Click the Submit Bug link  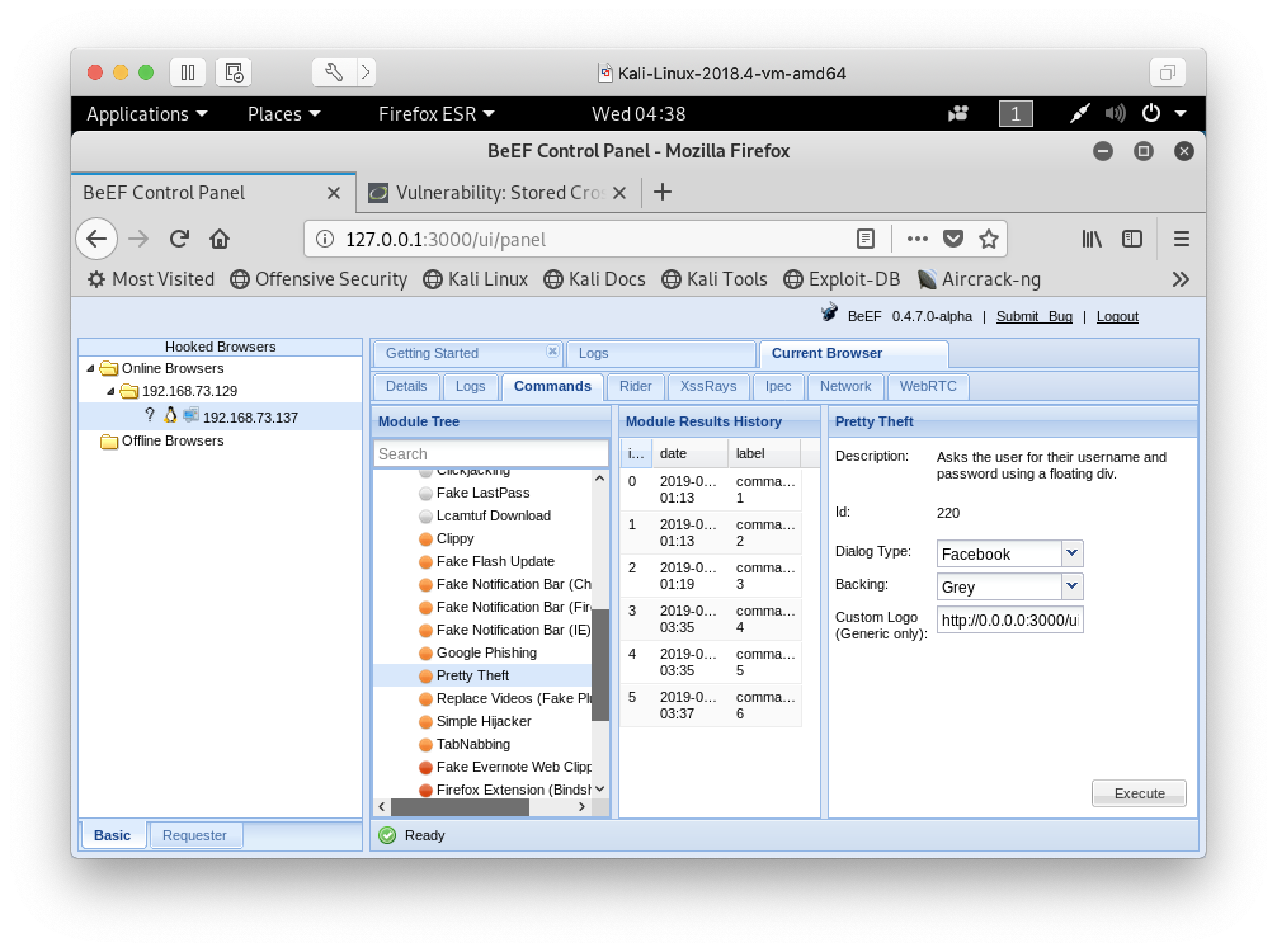[1034, 317]
